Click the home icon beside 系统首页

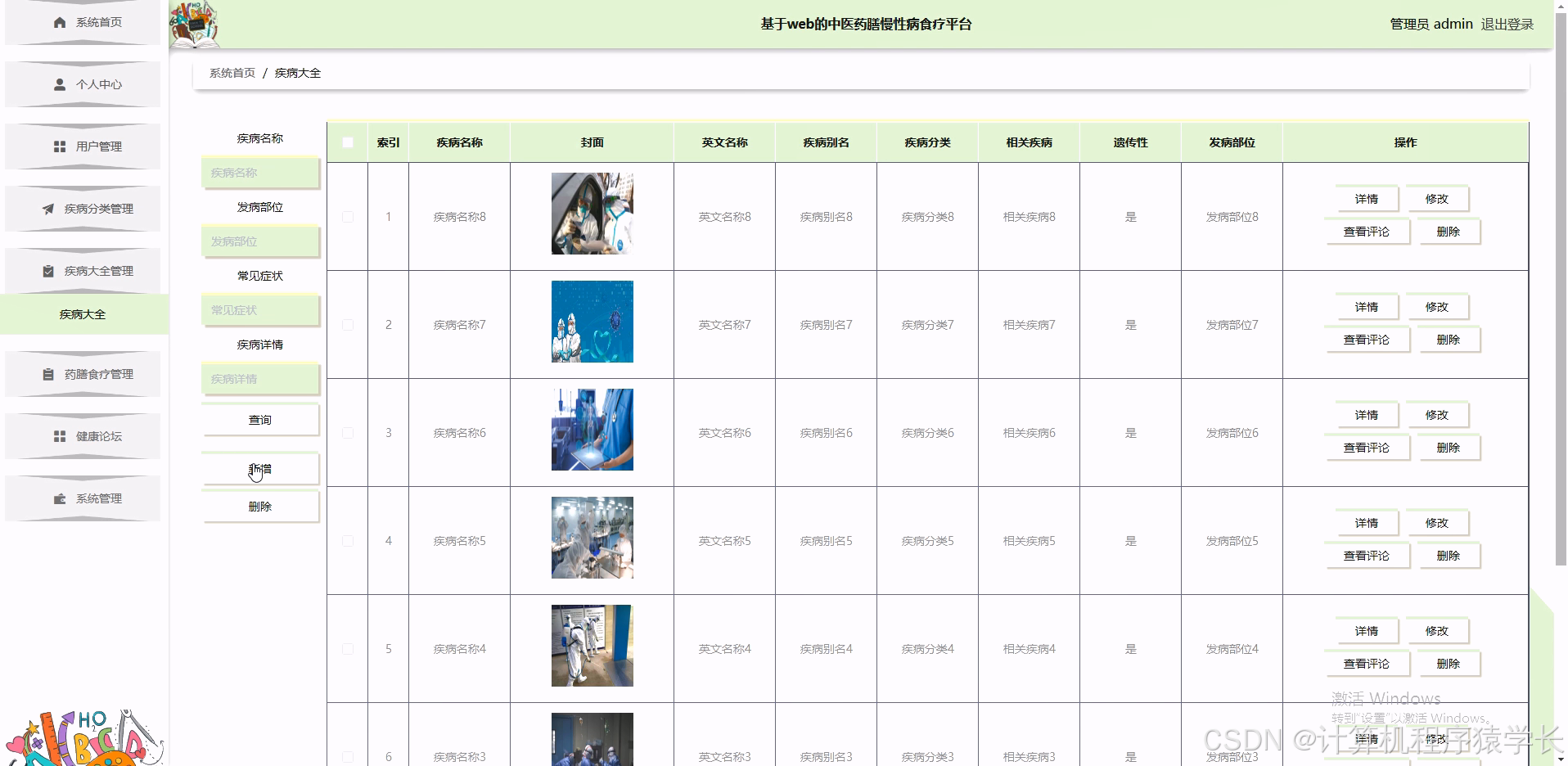(x=58, y=22)
